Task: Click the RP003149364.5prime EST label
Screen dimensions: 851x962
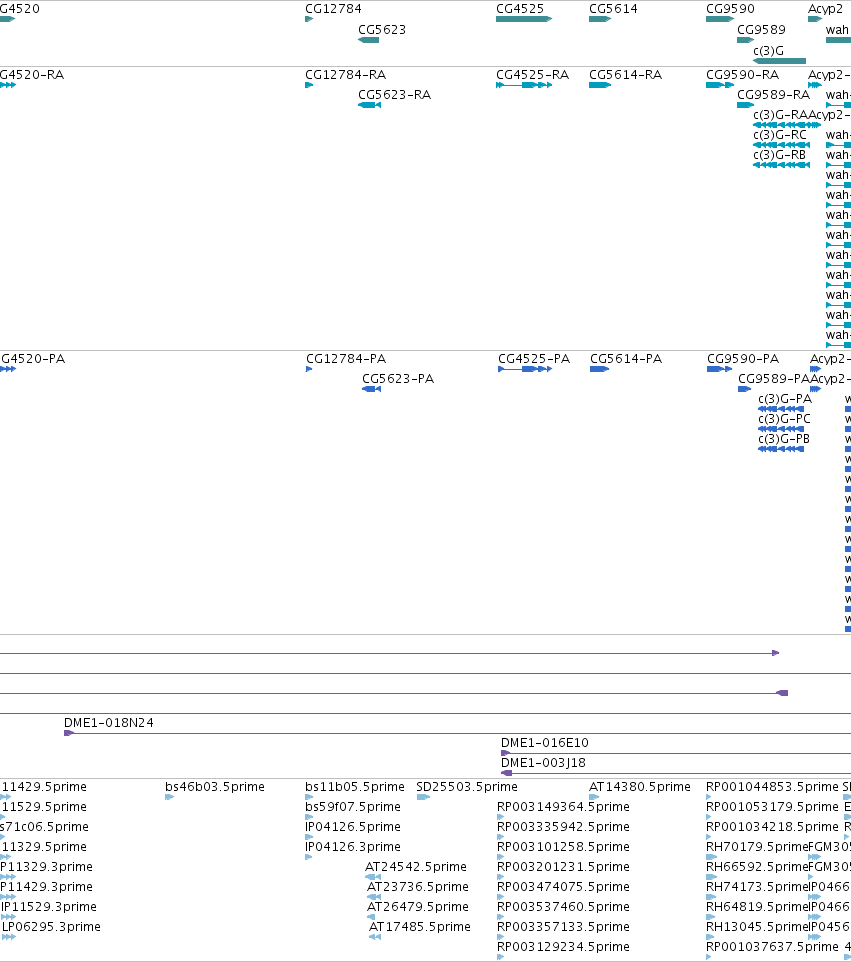Action: click(563, 806)
